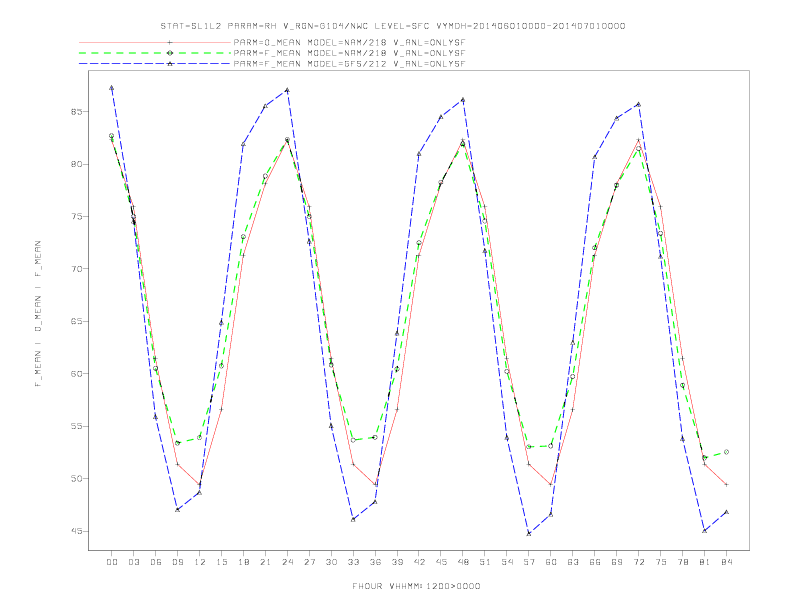Select legend entry PARM=F_MEAN MODEL=GFS/212
Screen dimensions: 792x612
coord(349,64)
